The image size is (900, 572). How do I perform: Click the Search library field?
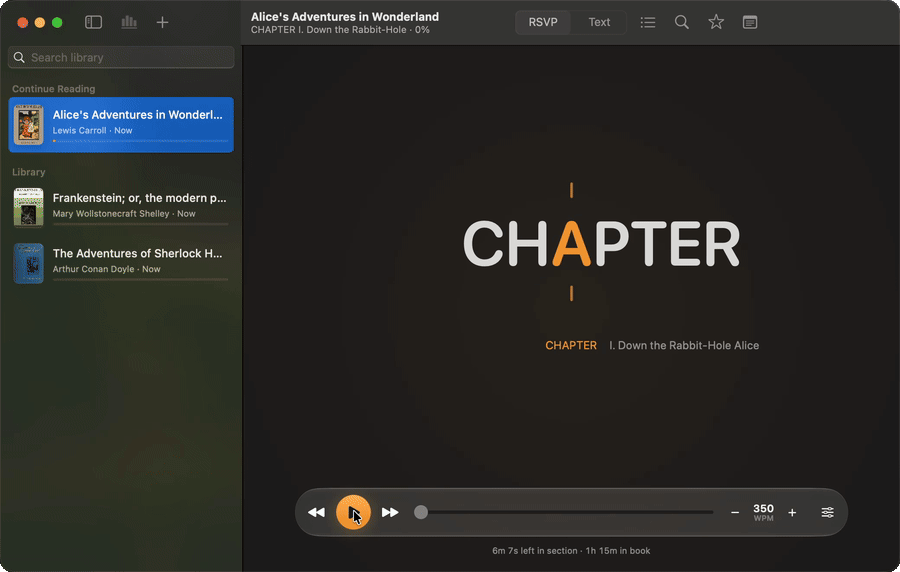[x=121, y=57]
